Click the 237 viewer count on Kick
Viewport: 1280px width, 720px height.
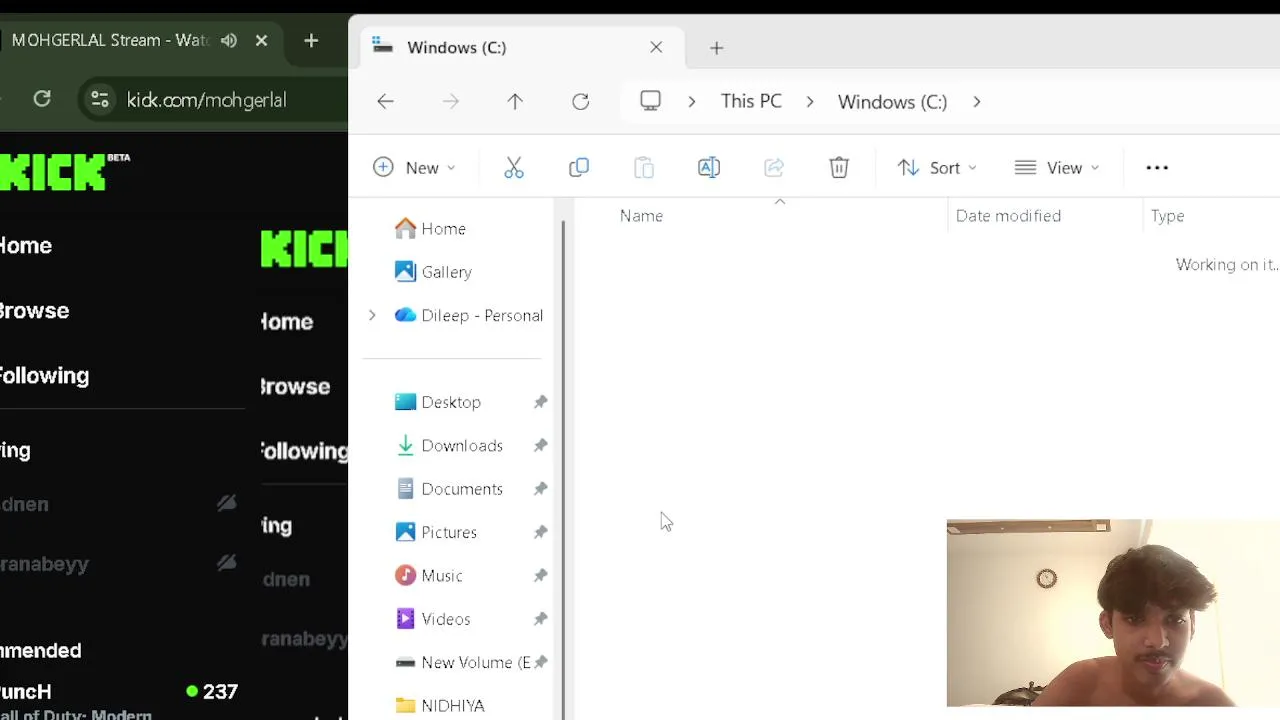pyautogui.click(x=212, y=691)
